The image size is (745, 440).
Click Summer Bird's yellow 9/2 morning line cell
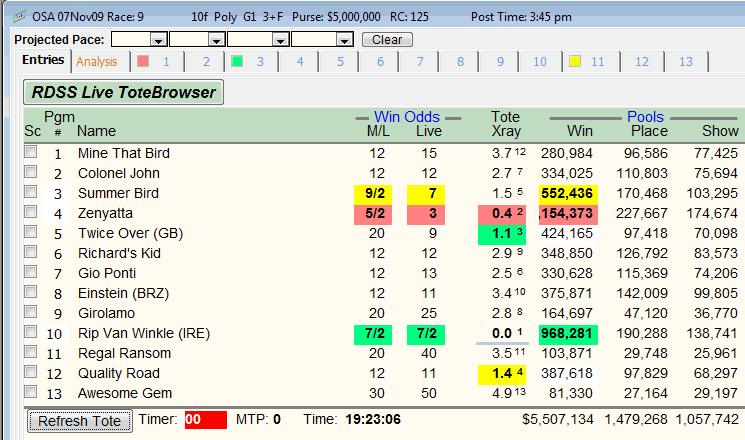point(373,194)
